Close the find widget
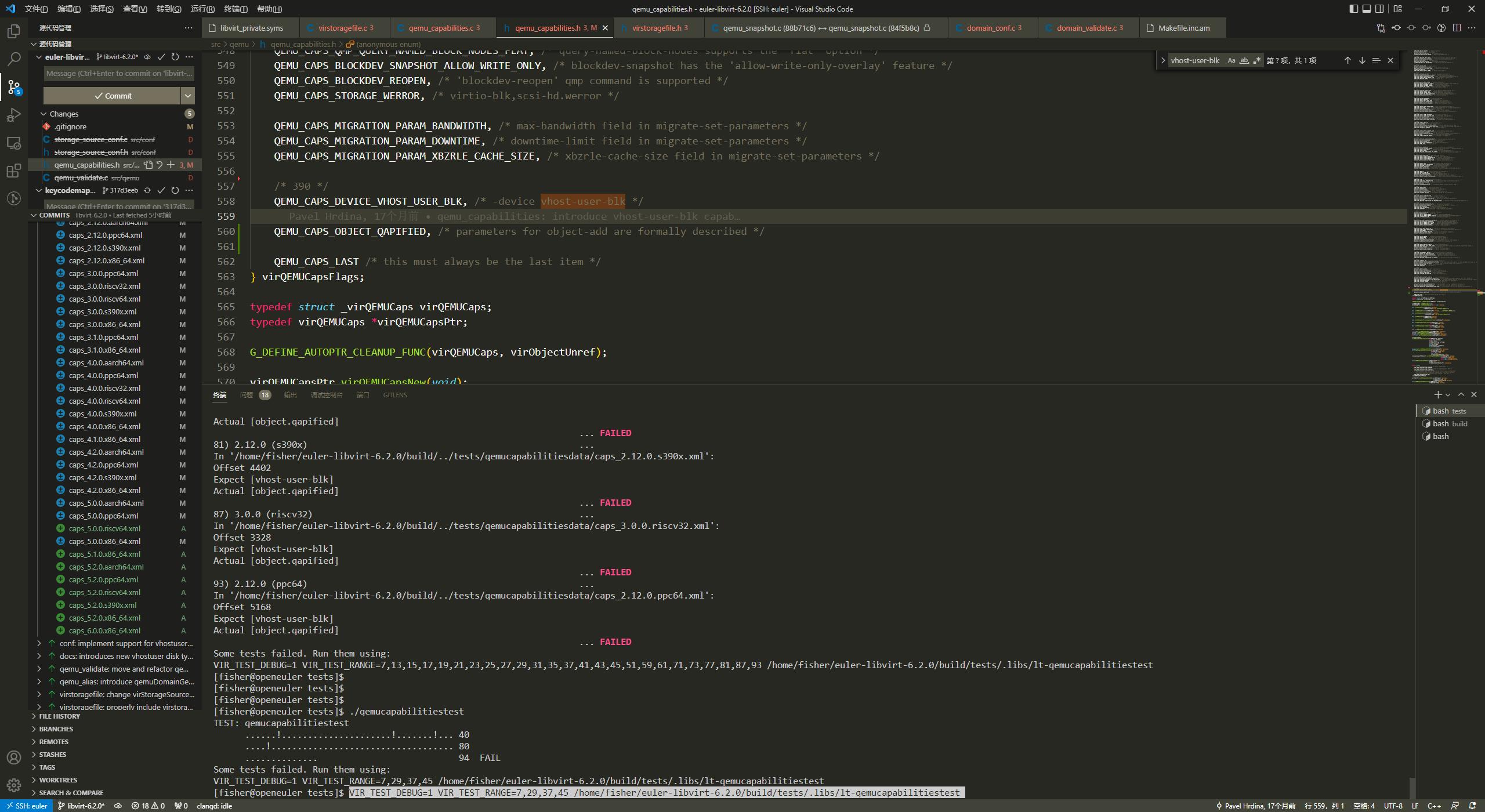This screenshot has height=812, width=1485. tap(1390, 60)
